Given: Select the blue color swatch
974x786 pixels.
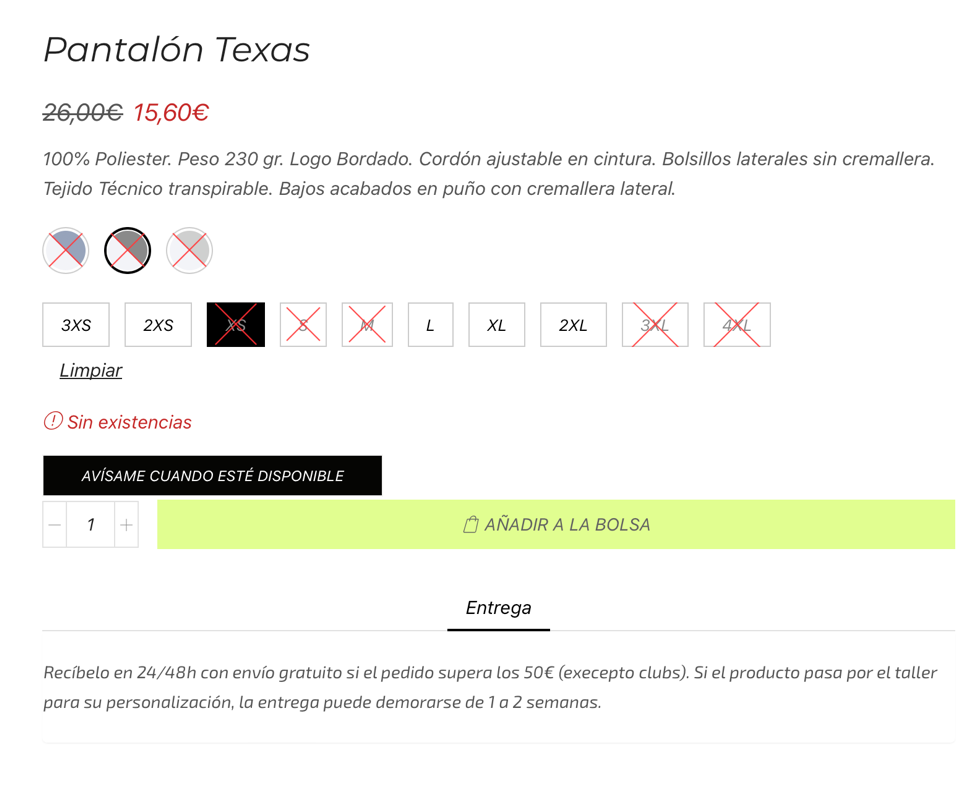Looking at the screenshot, I should point(66,250).
